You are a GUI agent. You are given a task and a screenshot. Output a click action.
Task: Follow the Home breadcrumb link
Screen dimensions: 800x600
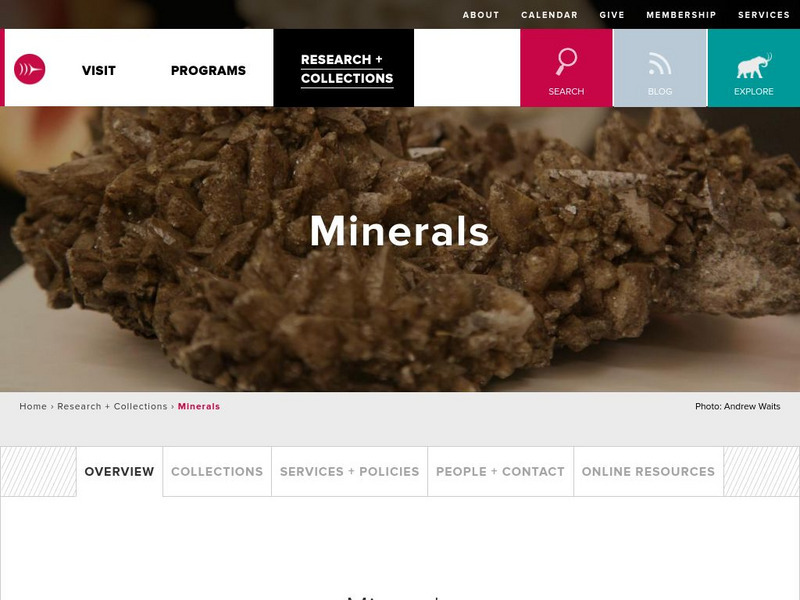click(x=33, y=406)
